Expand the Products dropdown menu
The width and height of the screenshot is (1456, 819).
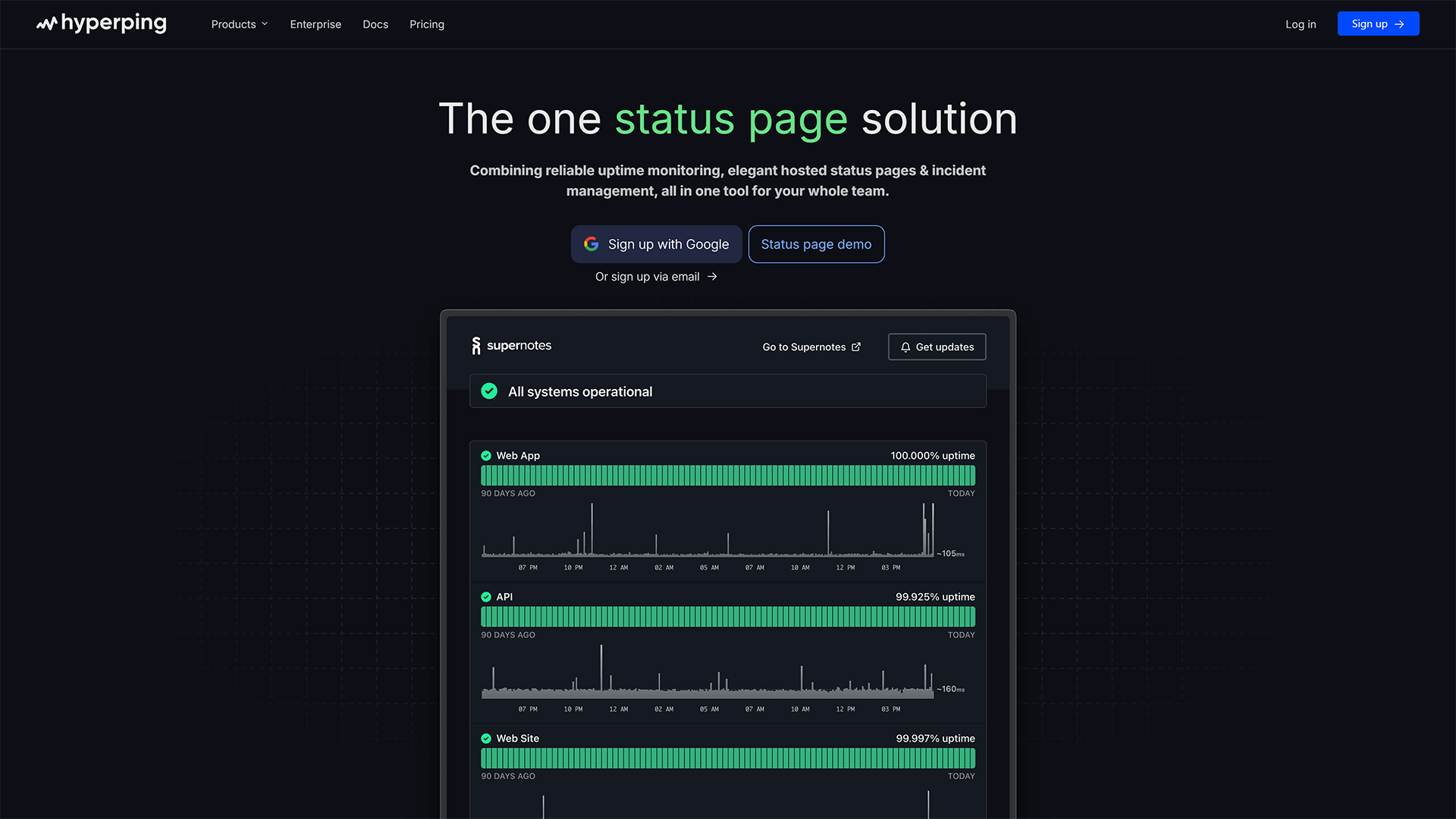click(x=240, y=24)
